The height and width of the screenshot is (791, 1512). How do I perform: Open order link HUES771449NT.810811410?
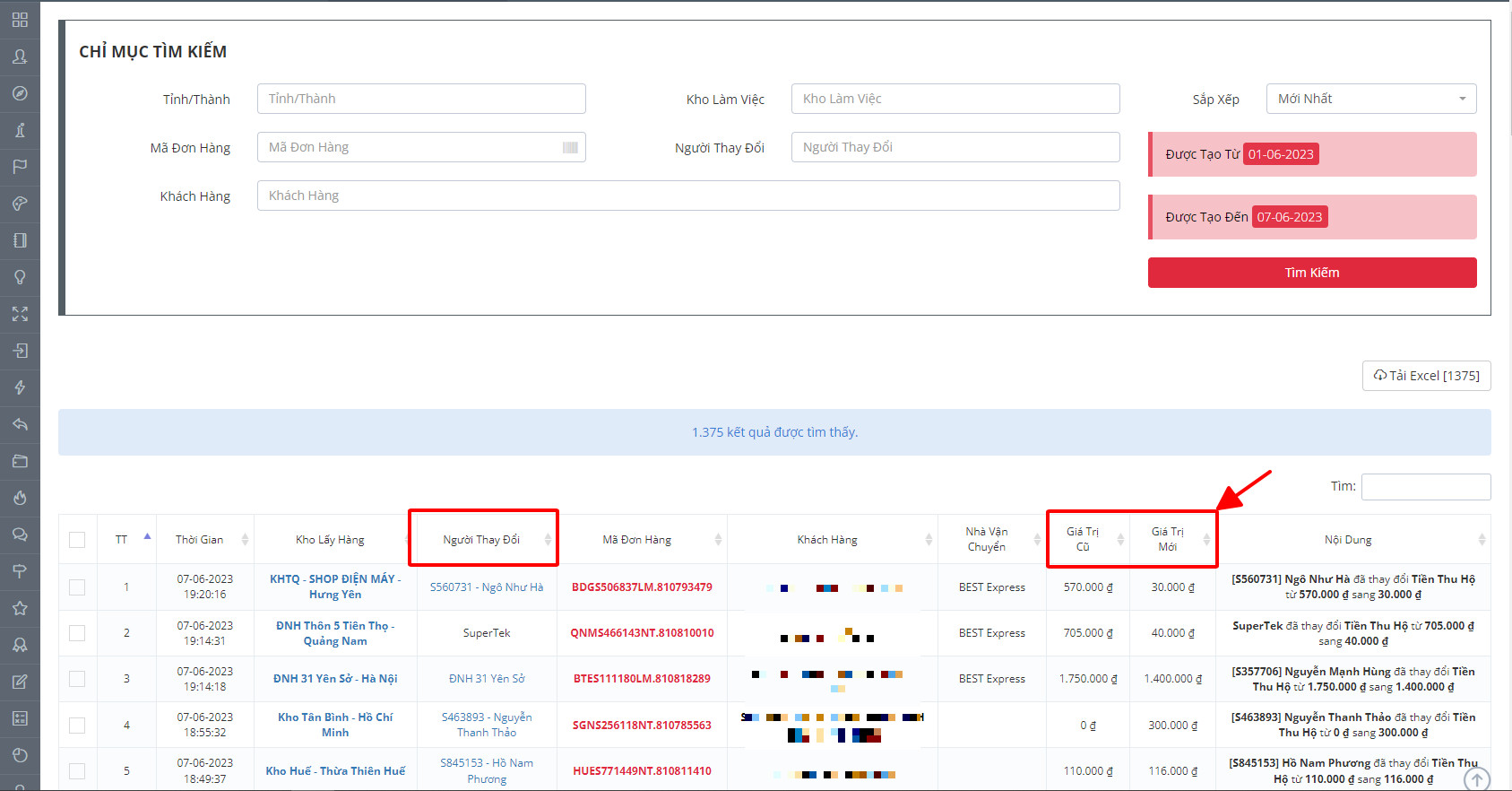click(x=642, y=771)
